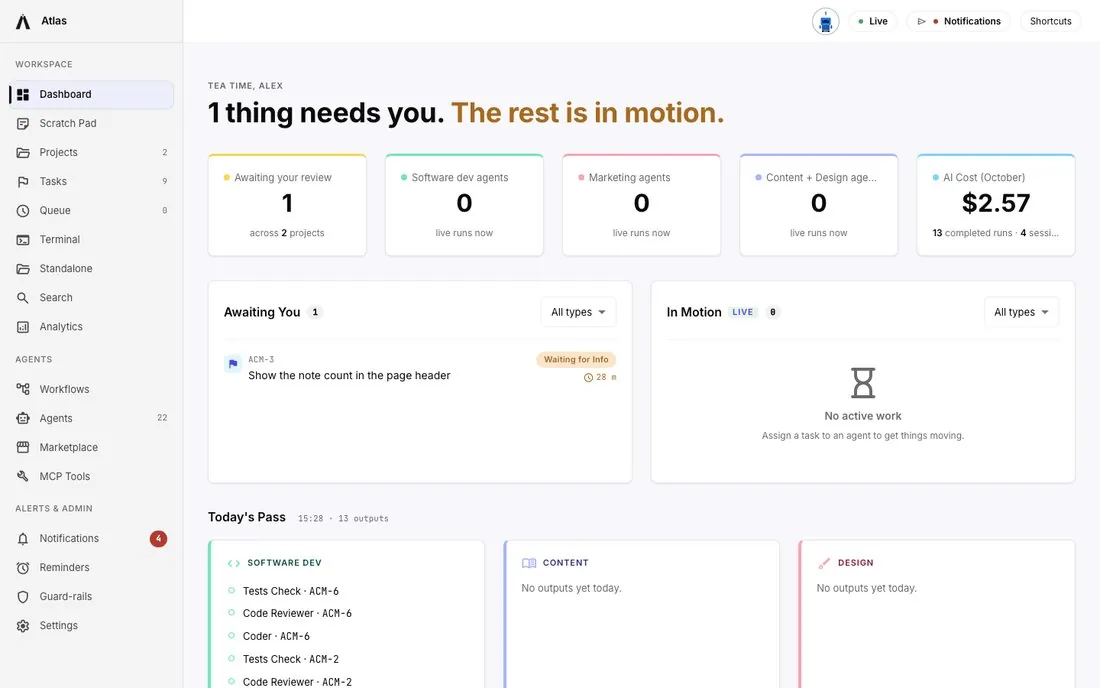Select Code Reviewer · ACM-6 output
1100x688 pixels.
tap(297, 614)
